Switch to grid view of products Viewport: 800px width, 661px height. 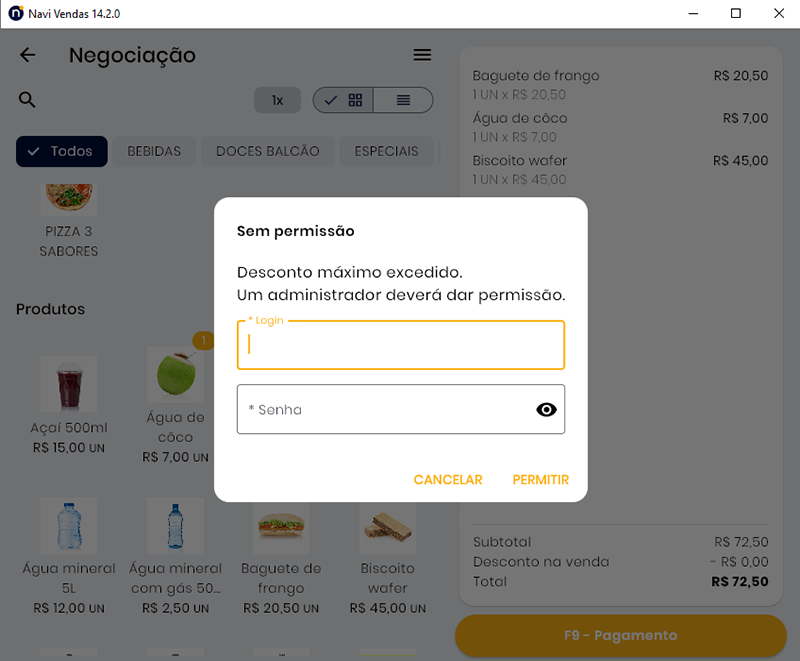click(x=344, y=100)
